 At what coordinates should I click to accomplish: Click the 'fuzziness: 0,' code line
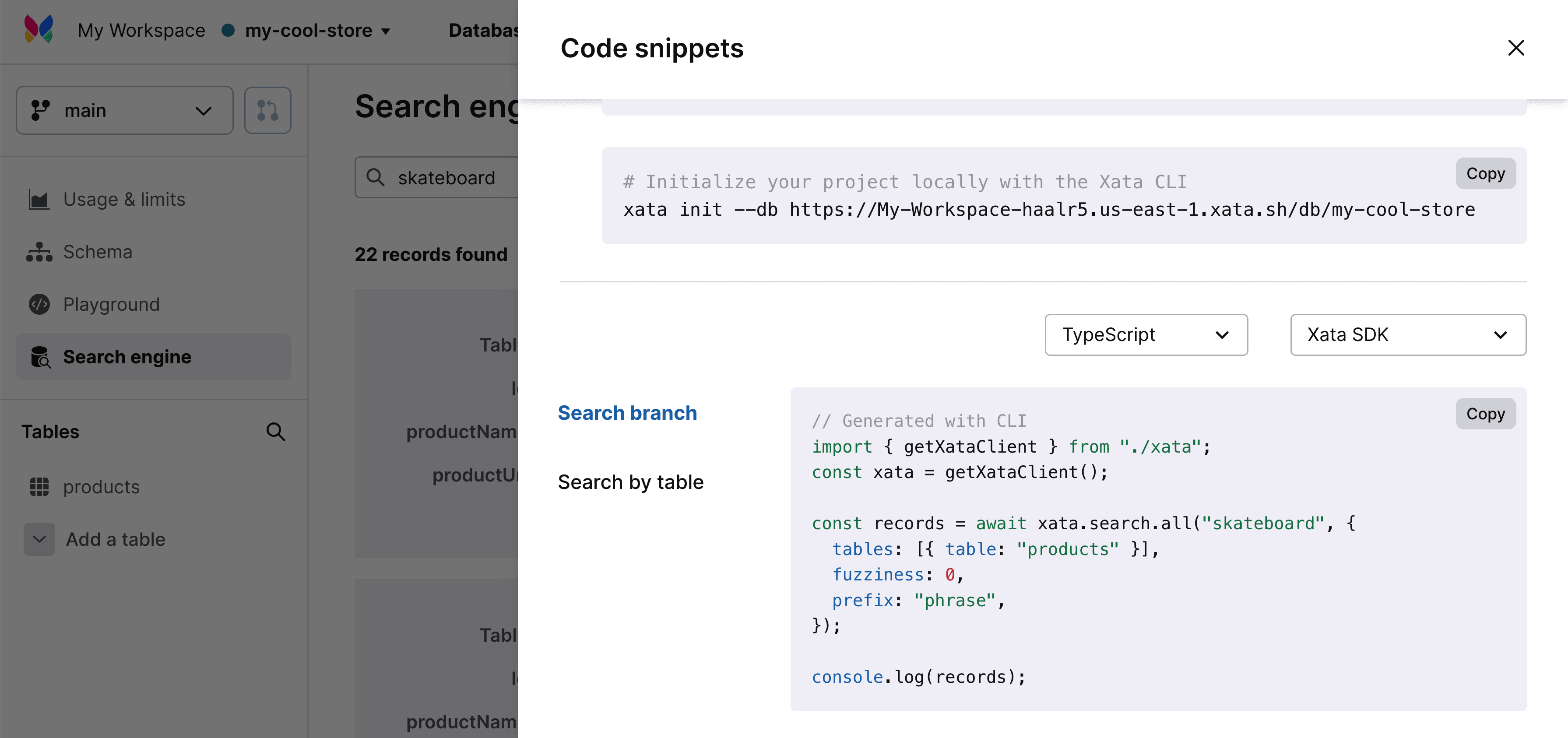click(x=898, y=574)
